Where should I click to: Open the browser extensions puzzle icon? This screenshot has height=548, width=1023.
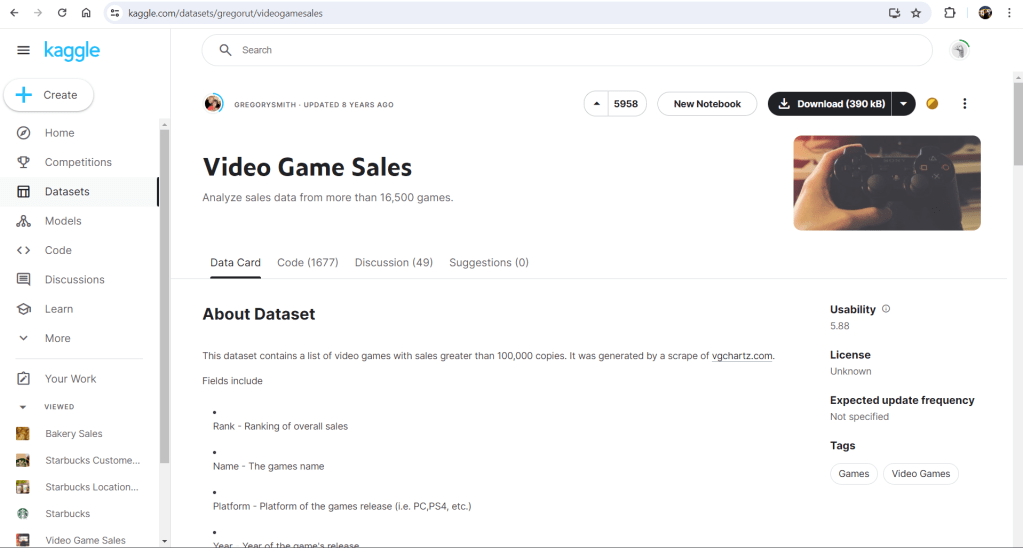click(950, 13)
